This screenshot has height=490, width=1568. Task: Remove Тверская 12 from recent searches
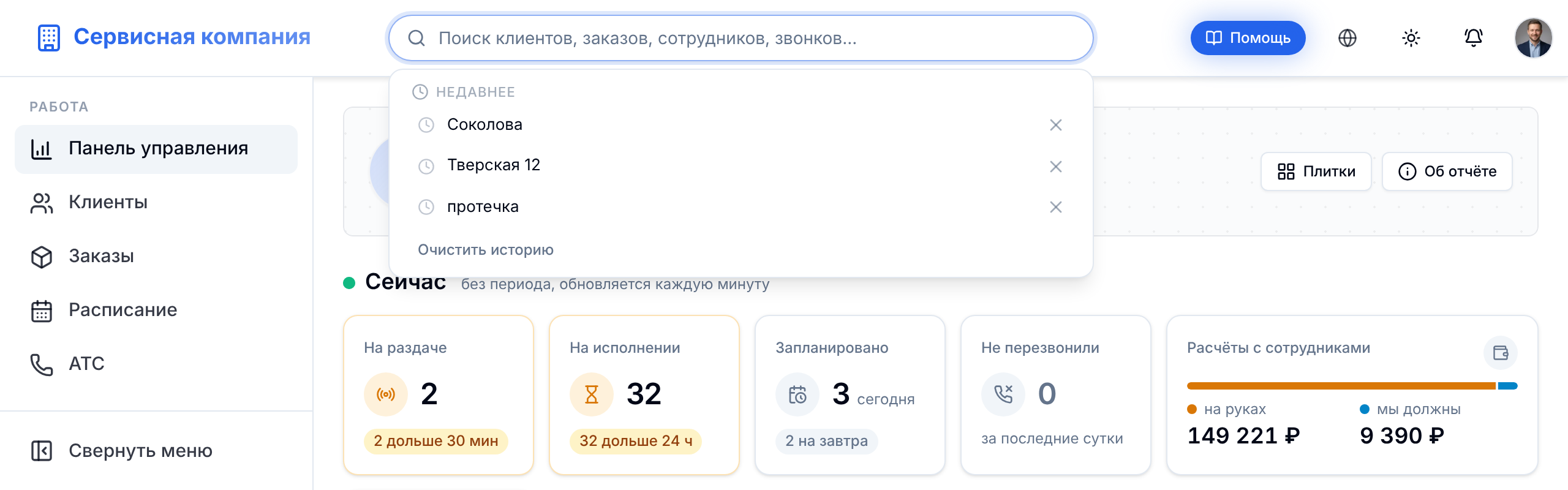pos(1056,167)
